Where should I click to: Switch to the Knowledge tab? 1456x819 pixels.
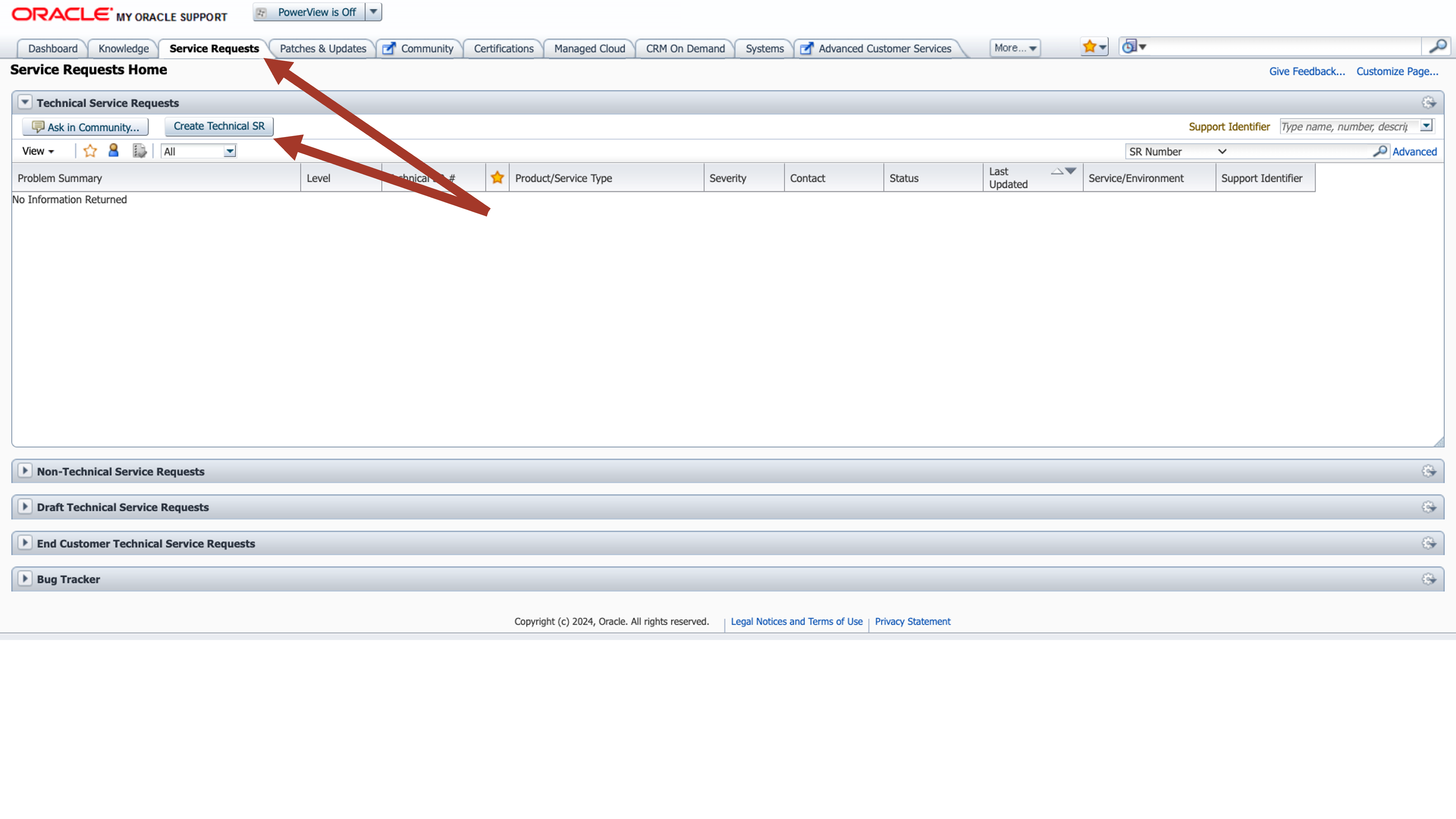coord(123,49)
